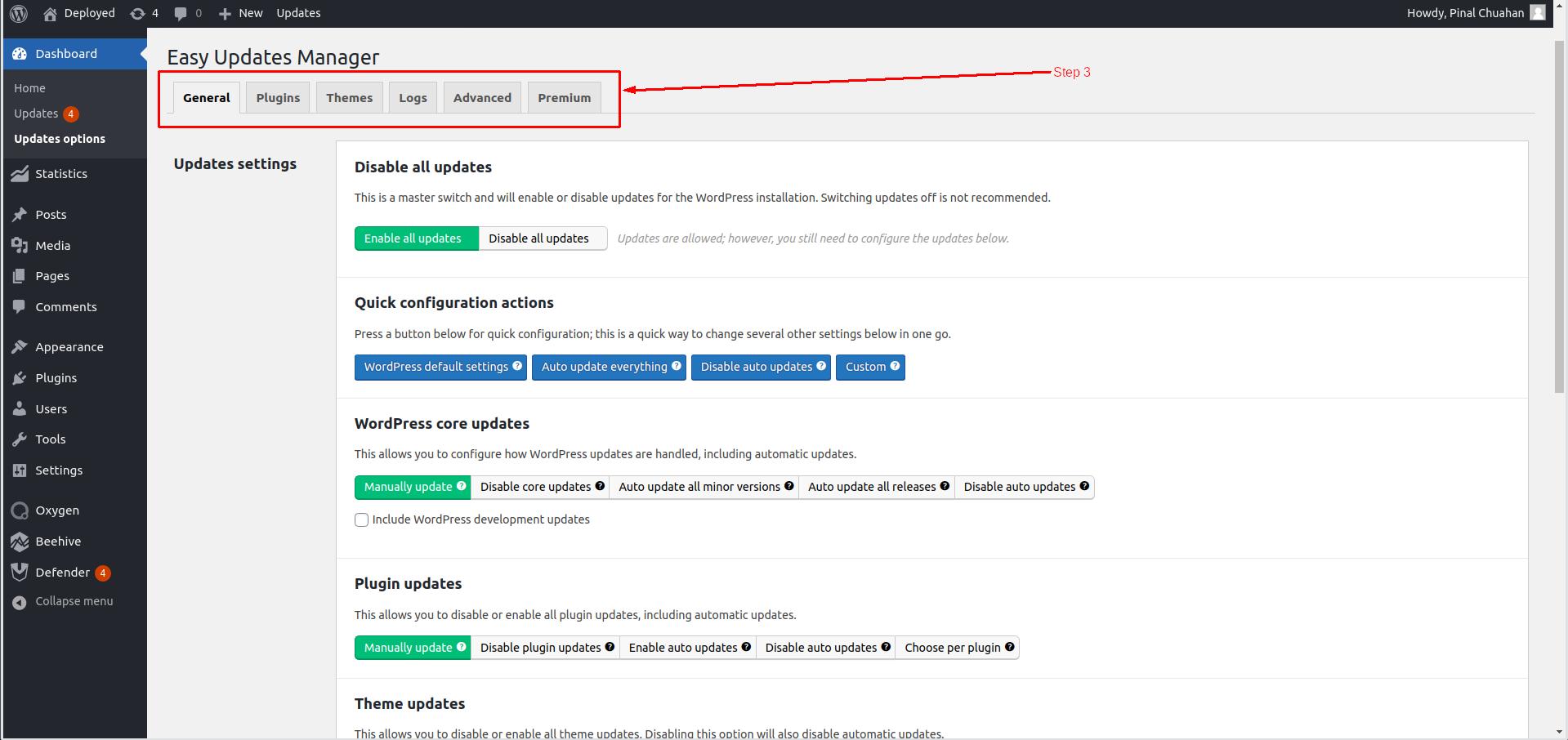Click Auto update everything button
The width and height of the screenshot is (1568, 740).
click(609, 367)
